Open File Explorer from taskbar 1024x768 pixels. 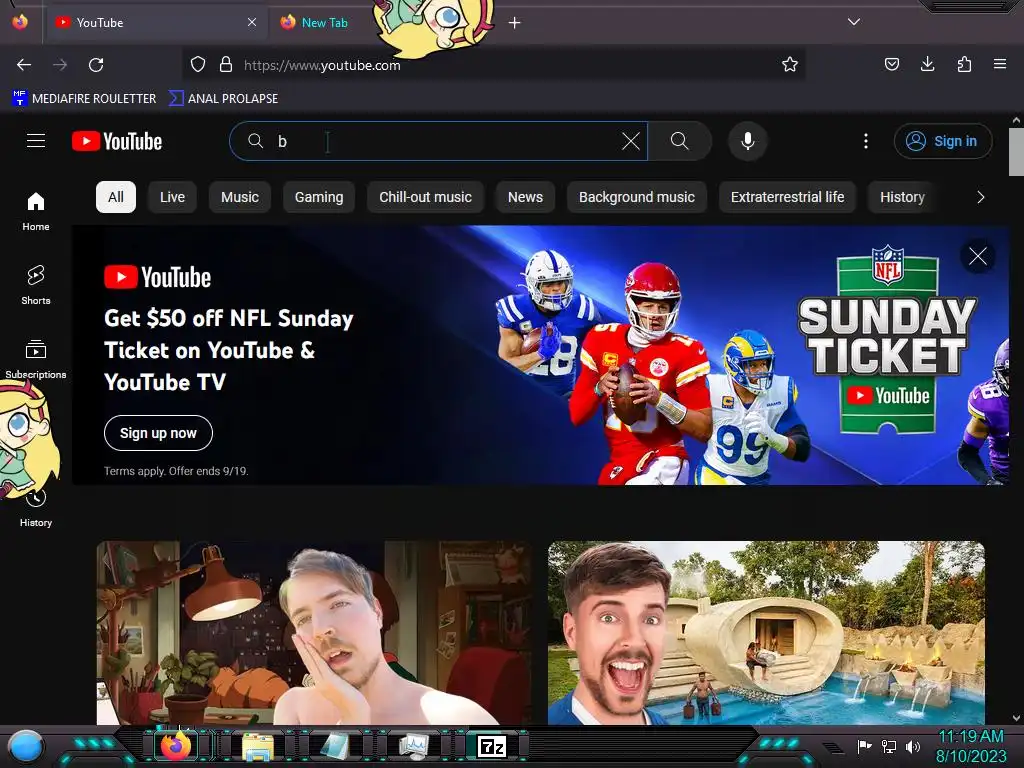click(257, 746)
